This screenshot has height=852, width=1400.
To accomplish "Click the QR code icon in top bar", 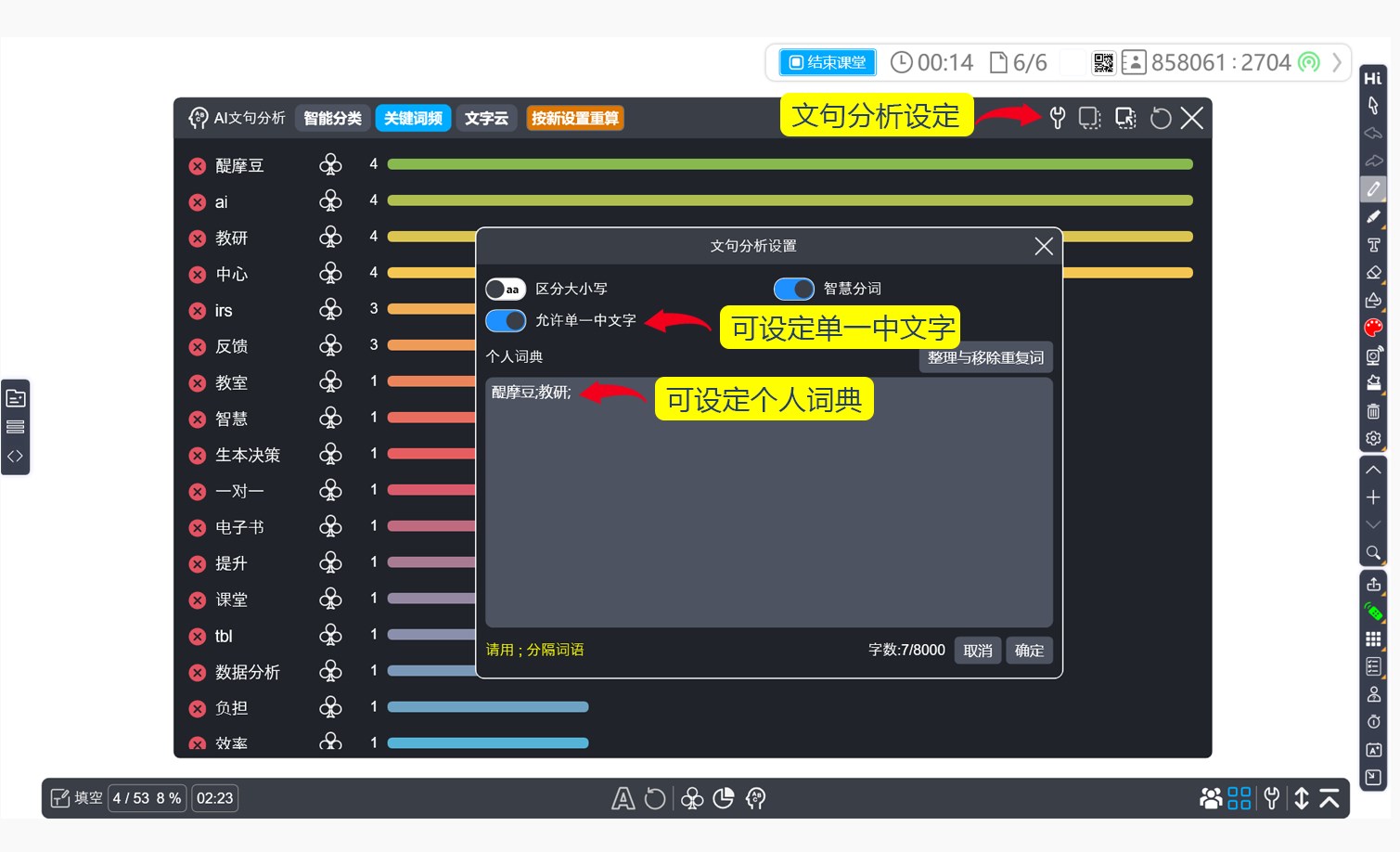I will (x=1103, y=62).
